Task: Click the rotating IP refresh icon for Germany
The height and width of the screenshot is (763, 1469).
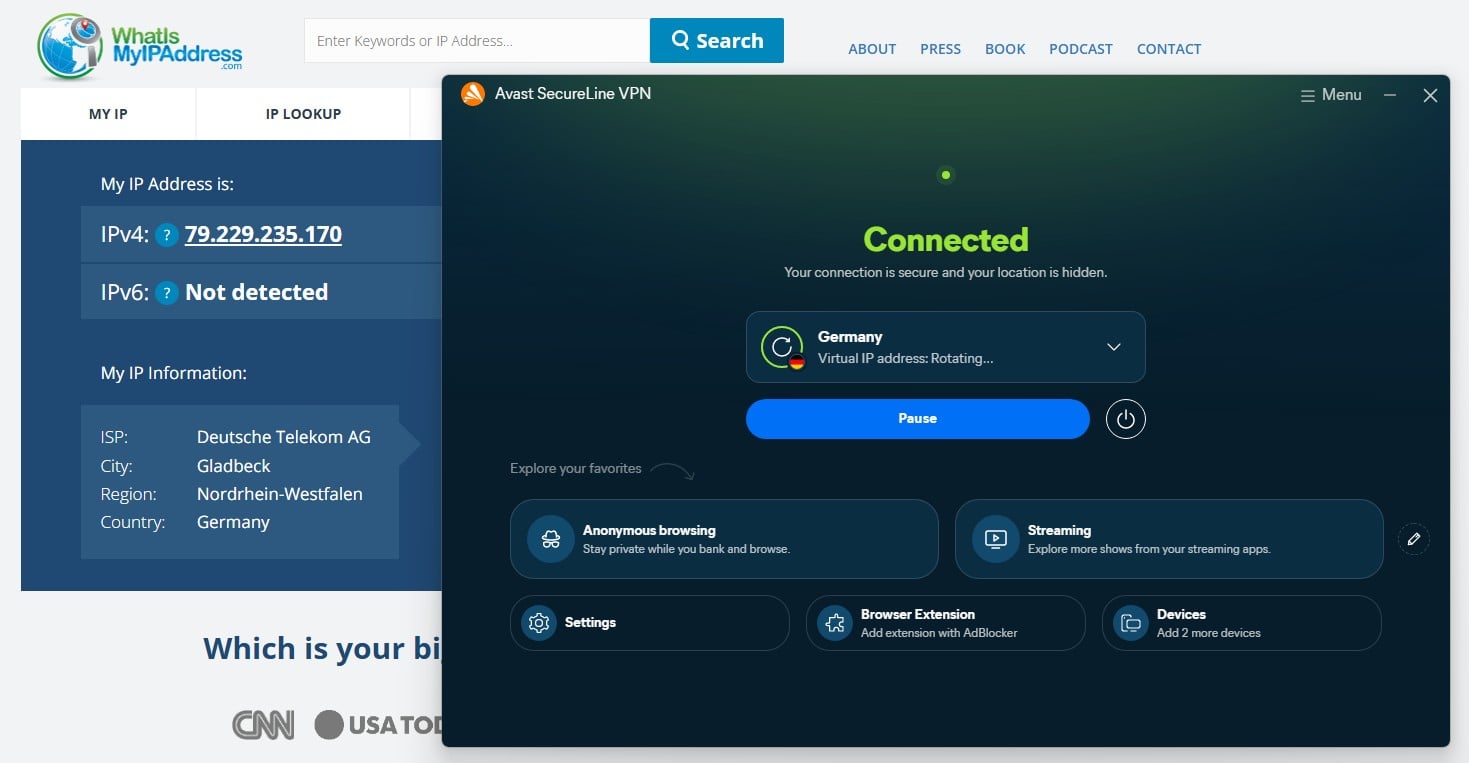Action: click(x=782, y=347)
